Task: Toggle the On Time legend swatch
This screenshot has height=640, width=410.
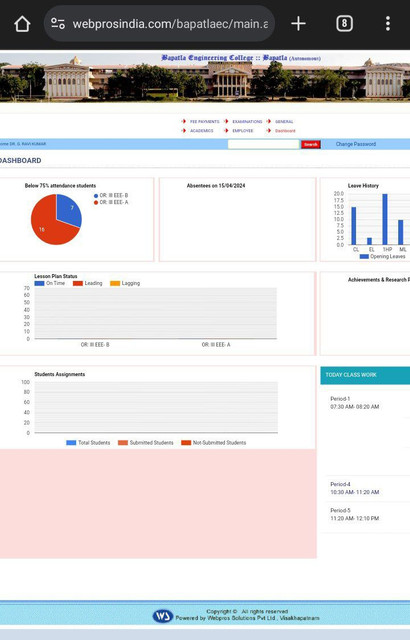Action: pos(39,283)
